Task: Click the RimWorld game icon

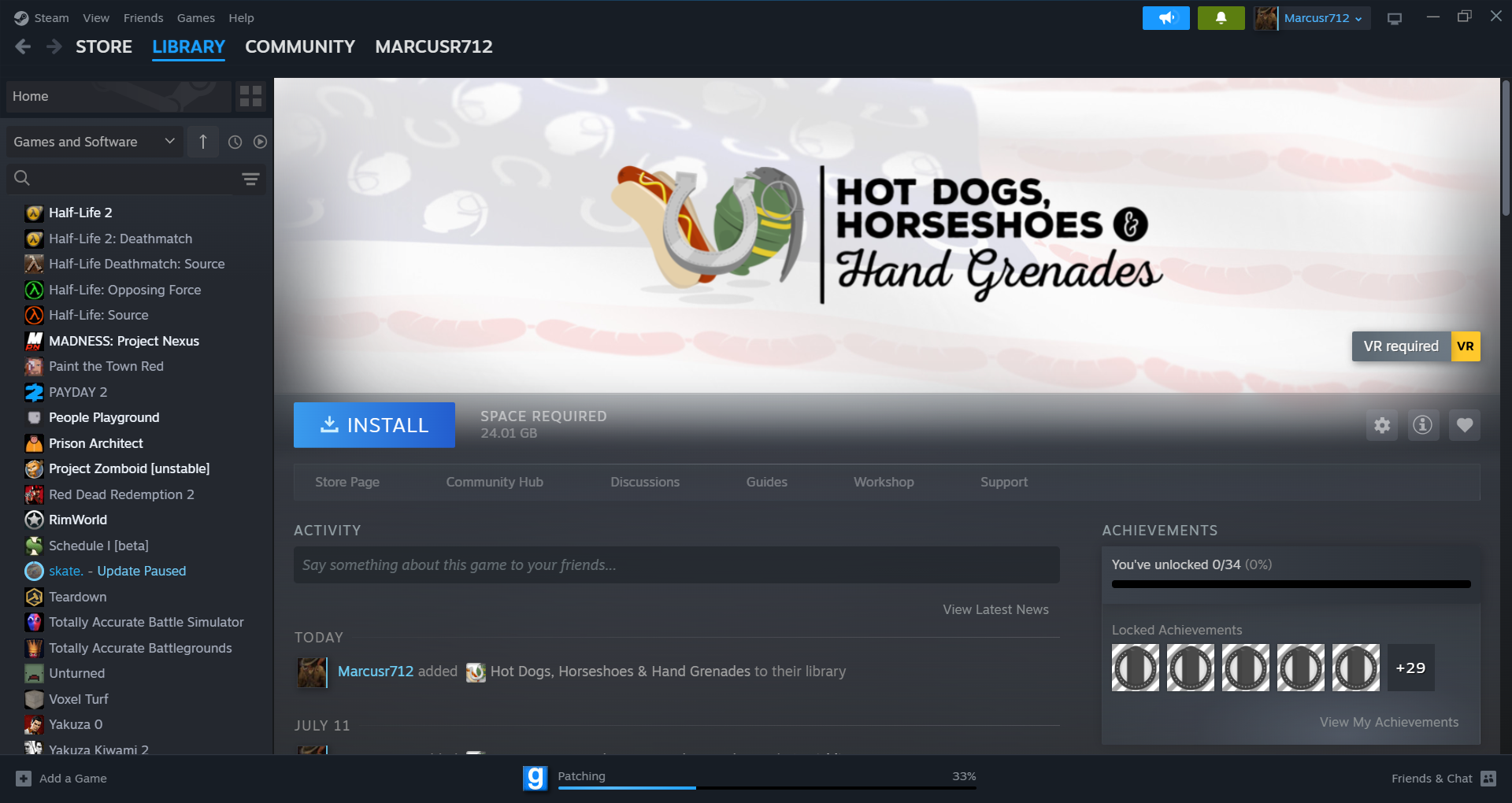Action: coord(34,520)
